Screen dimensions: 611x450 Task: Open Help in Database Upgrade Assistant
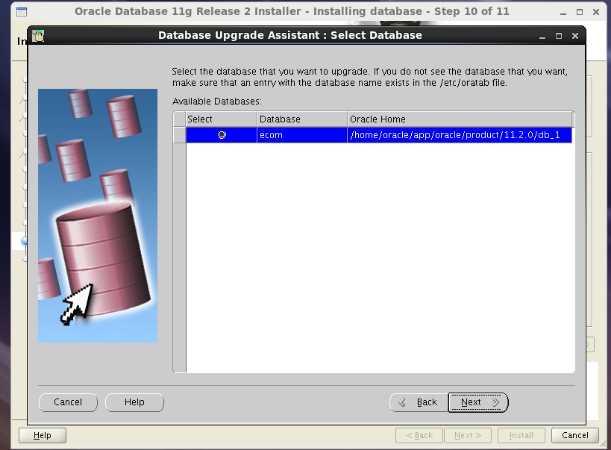click(134, 402)
